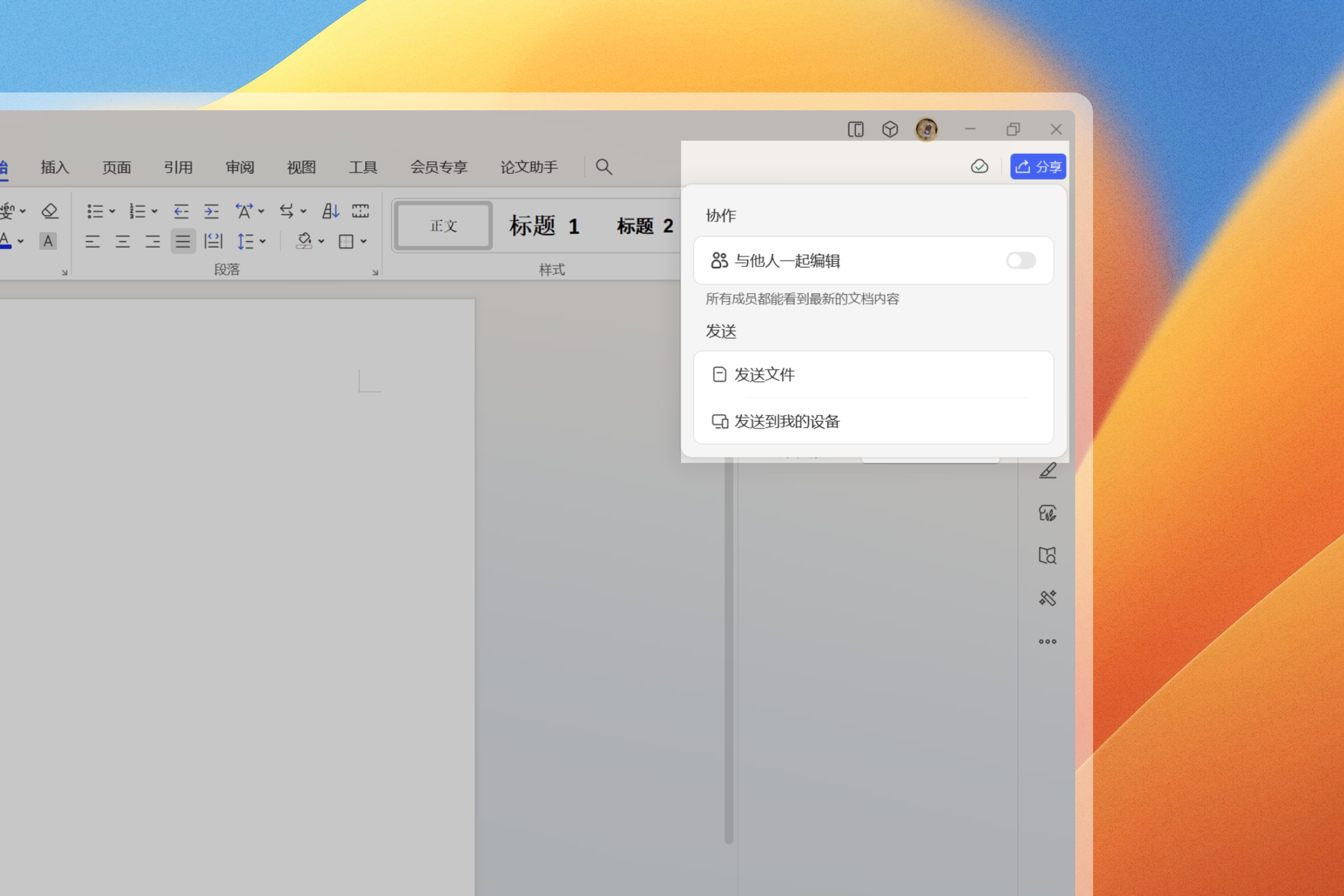Open the 论文助手 tab
The height and width of the screenshot is (896, 1344).
point(529,167)
